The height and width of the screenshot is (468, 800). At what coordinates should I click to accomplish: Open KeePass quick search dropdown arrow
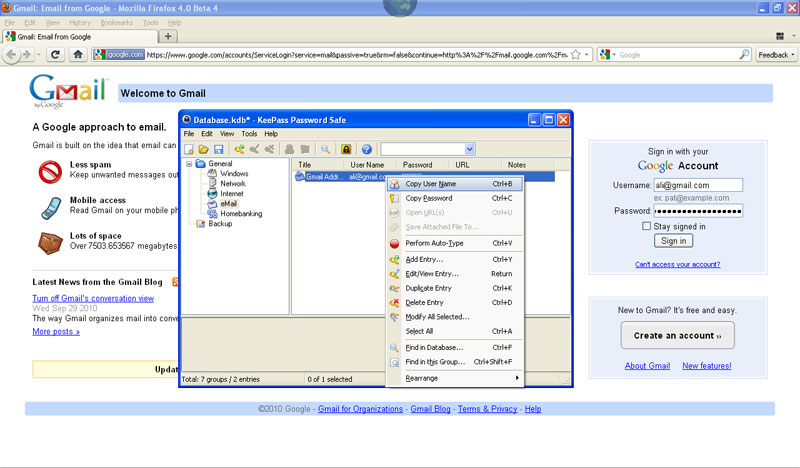tap(469, 149)
